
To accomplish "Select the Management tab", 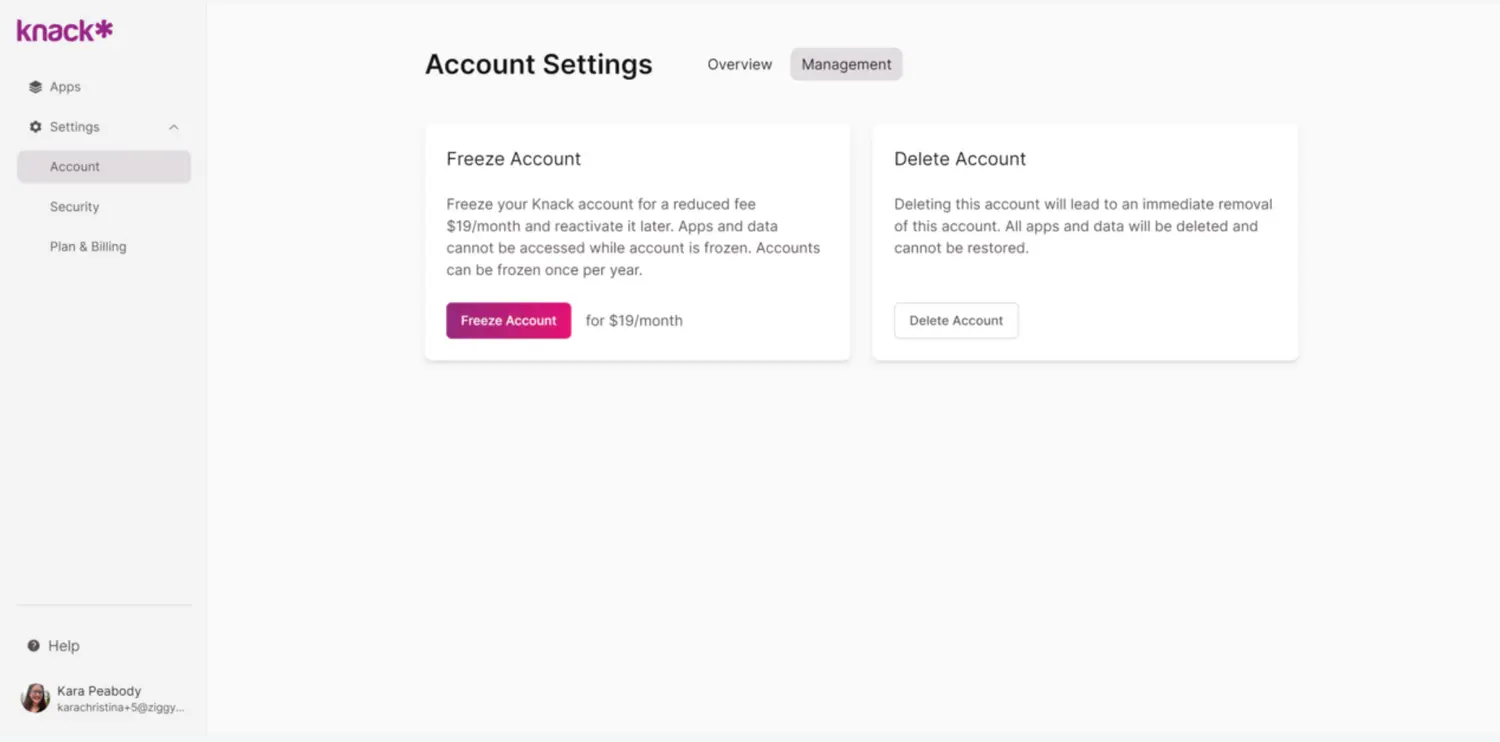I will [x=846, y=64].
